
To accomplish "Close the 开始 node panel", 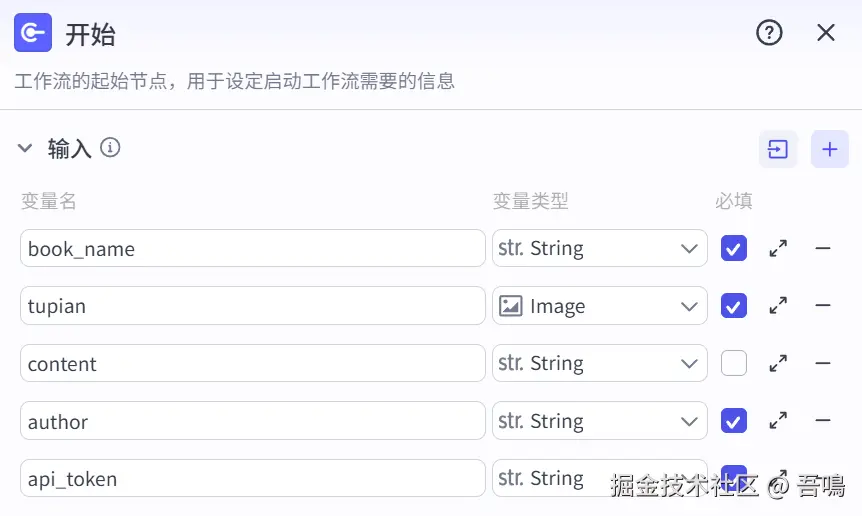I will tap(825, 33).
